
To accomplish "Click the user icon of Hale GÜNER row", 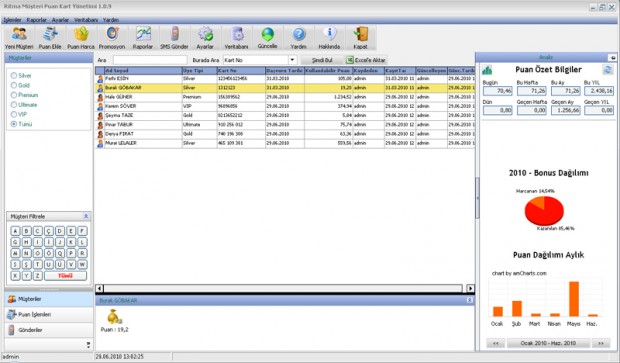I will 100,97.
